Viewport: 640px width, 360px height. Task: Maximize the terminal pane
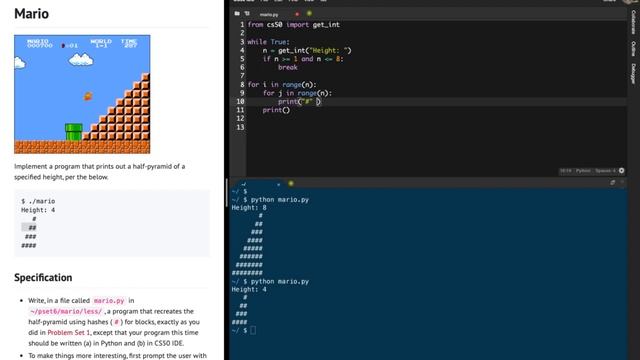613,182
